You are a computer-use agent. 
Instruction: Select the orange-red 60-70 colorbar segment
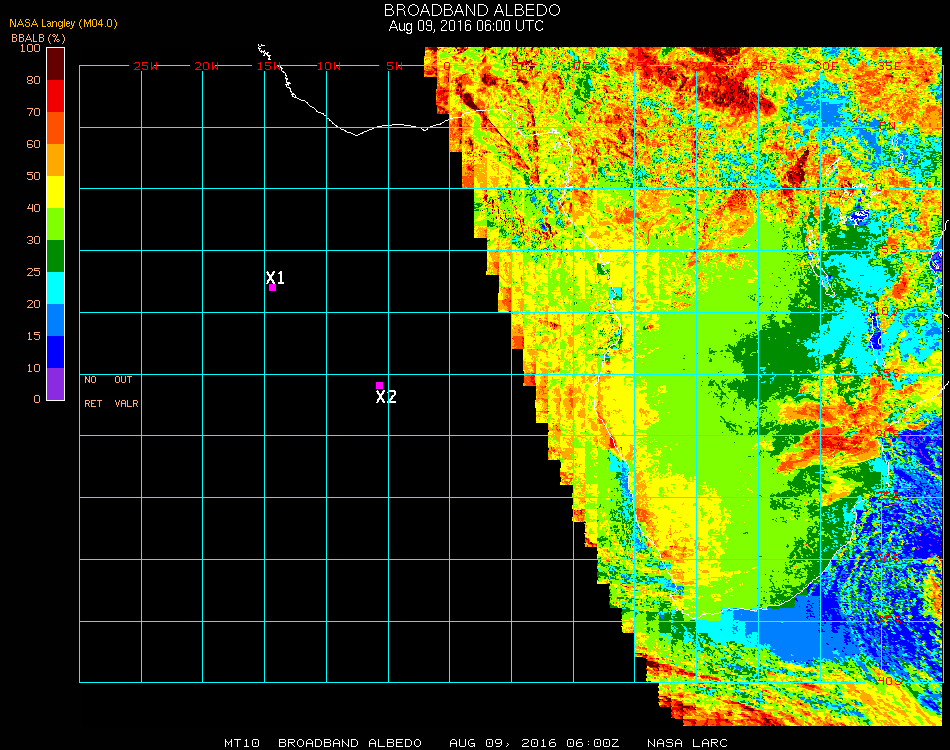(56, 128)
